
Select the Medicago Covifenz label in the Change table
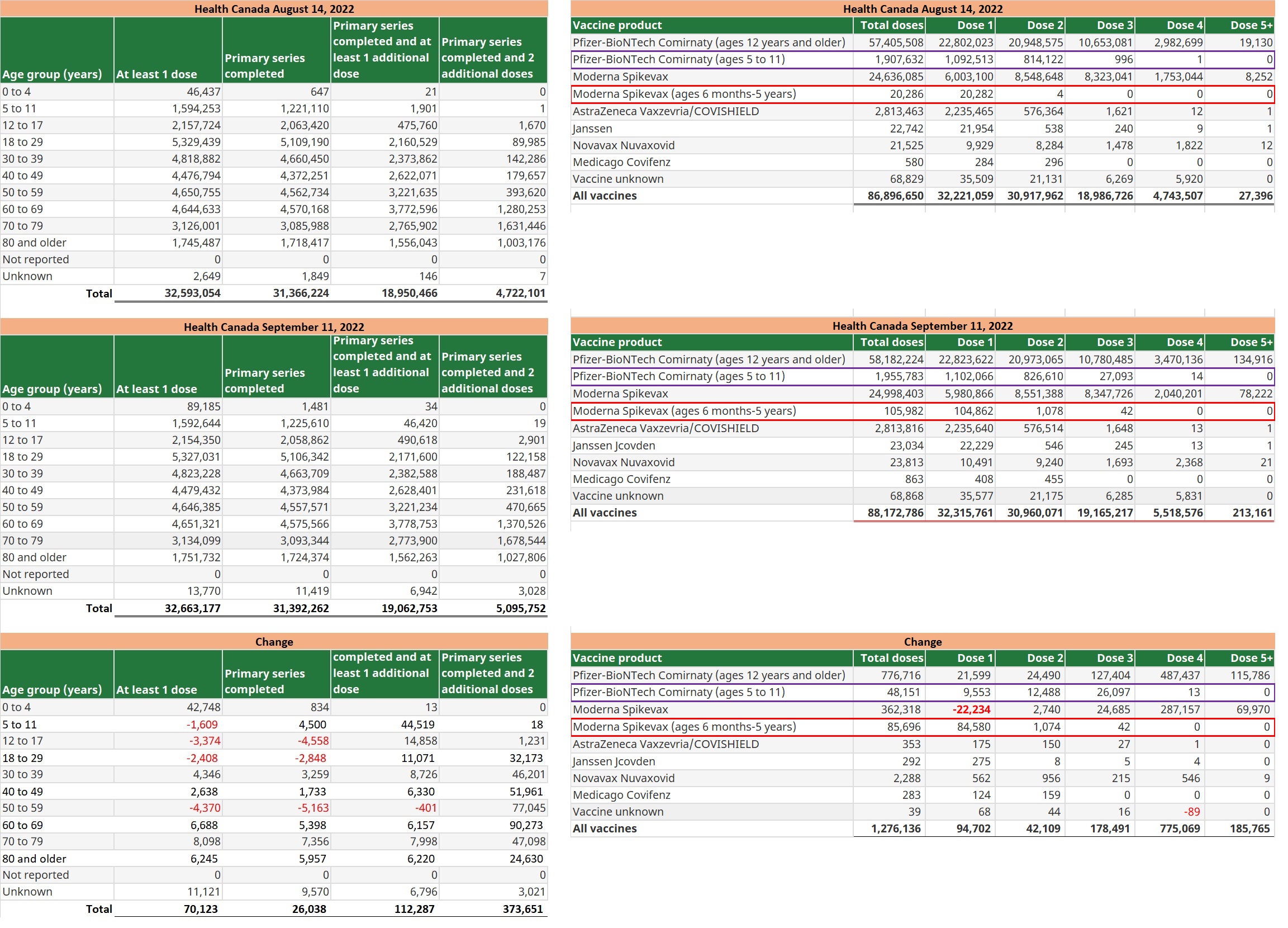click(x=621, y=795)
